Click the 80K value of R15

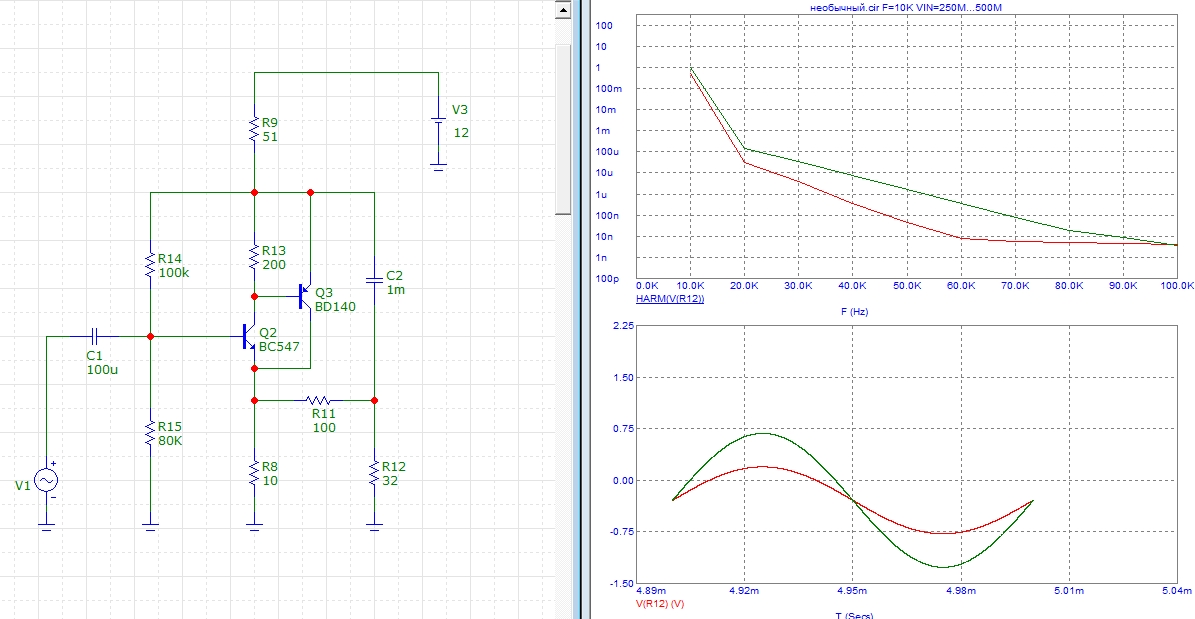[x=171, y=441]
